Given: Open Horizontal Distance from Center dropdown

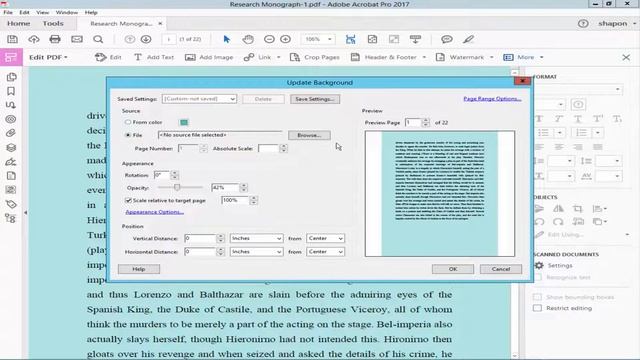Looking at the screenshot, I should [x=325, y=251].
